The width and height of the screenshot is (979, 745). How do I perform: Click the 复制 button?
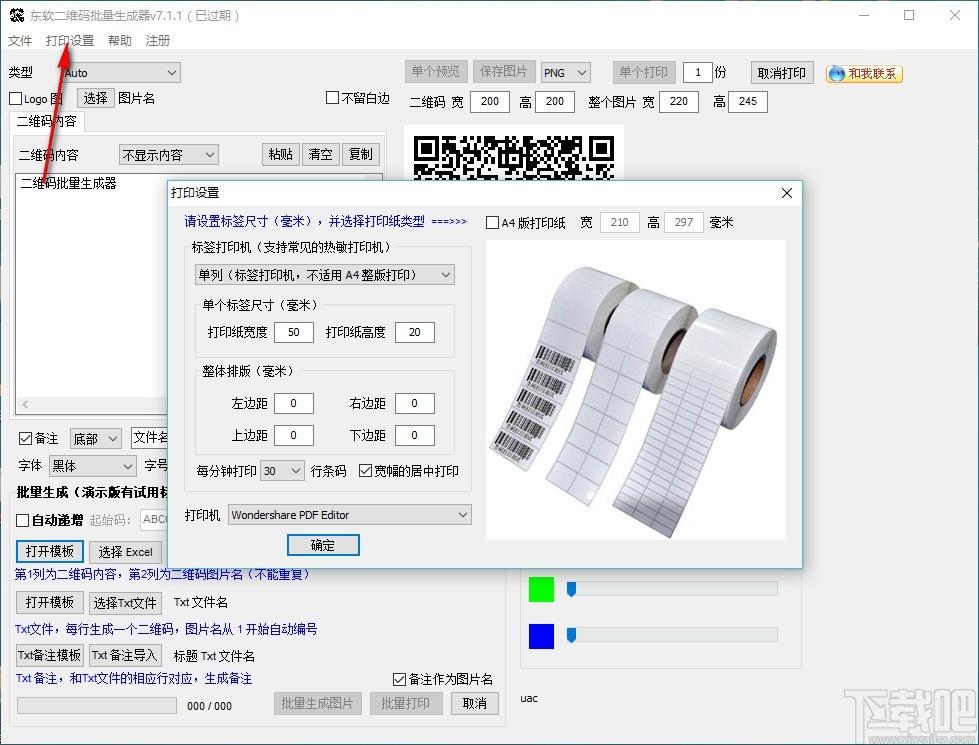pyautogui.click(x=360, y=154)
